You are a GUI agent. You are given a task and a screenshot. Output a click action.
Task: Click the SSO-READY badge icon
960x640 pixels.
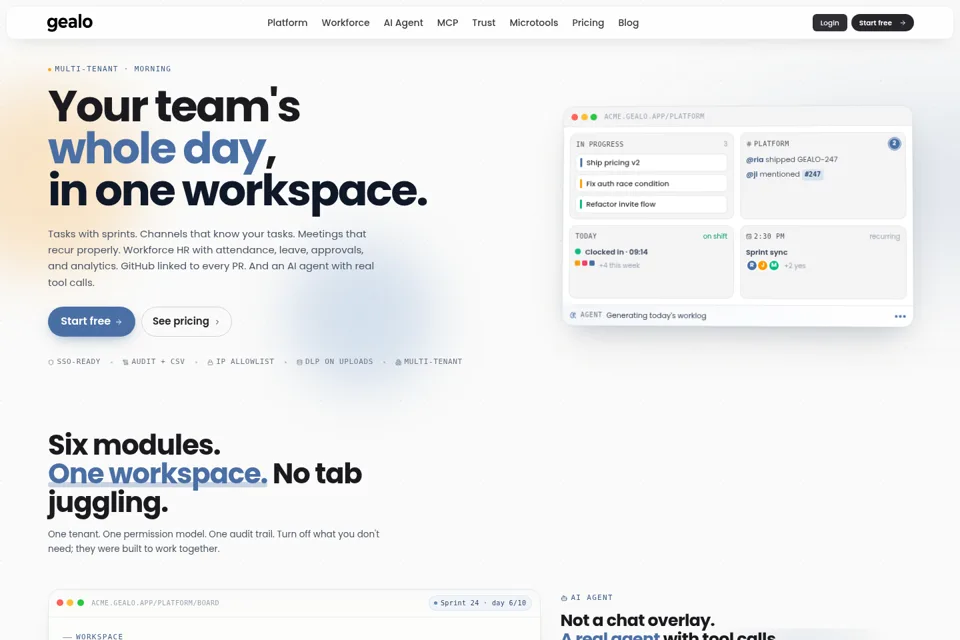click(51, 362)
